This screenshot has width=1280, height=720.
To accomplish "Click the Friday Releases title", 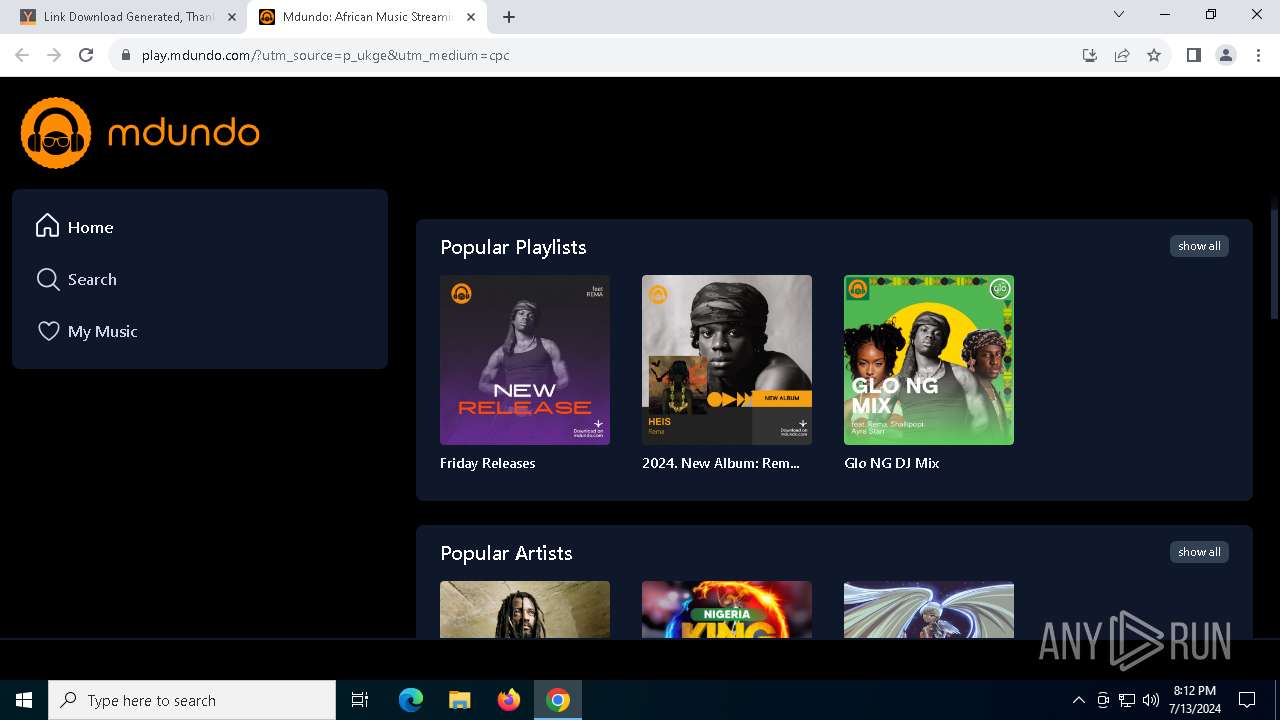I will (488, 463).
